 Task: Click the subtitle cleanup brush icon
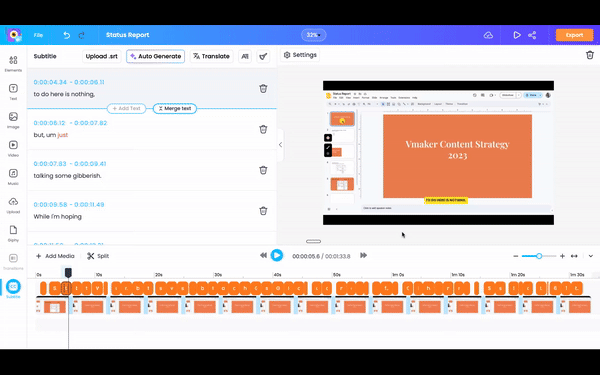(x=263, y=56)
